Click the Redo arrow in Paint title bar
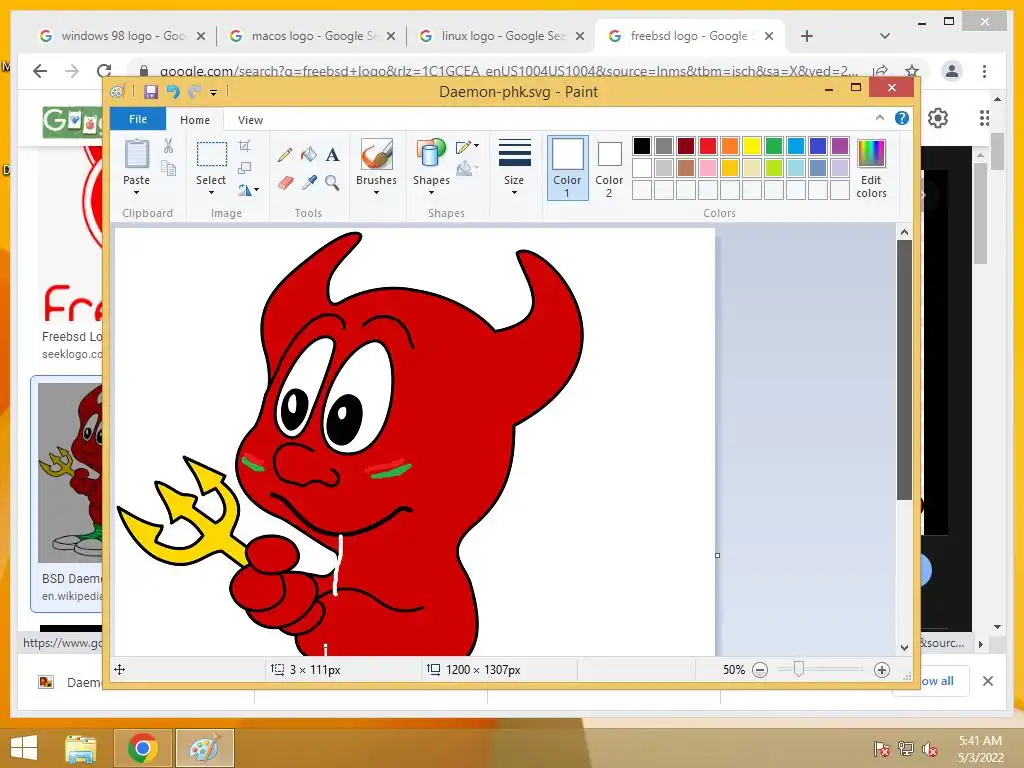 point(194,92)
